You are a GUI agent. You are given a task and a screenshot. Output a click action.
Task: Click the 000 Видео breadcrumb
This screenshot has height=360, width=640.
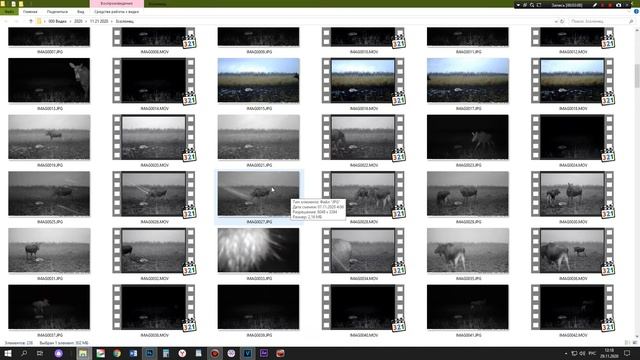click(58, 21)
